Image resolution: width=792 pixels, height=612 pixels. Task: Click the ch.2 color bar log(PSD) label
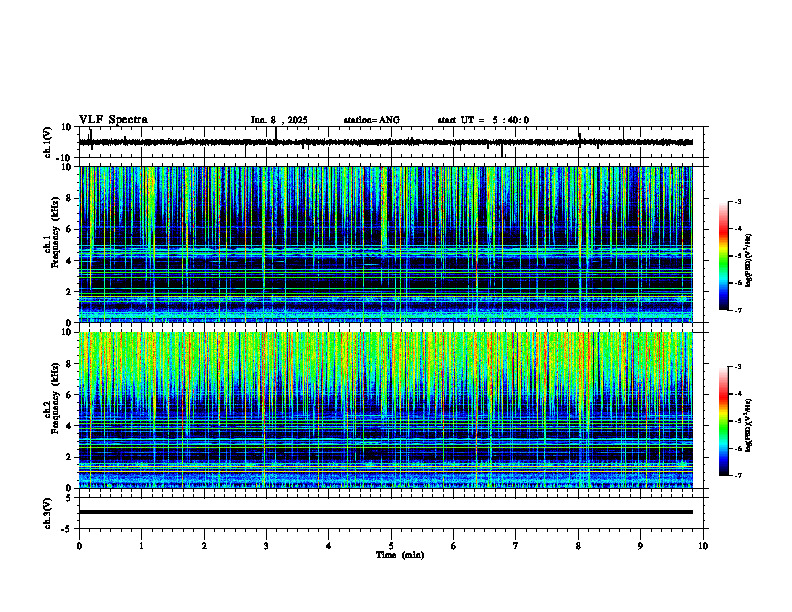[749, 425]
